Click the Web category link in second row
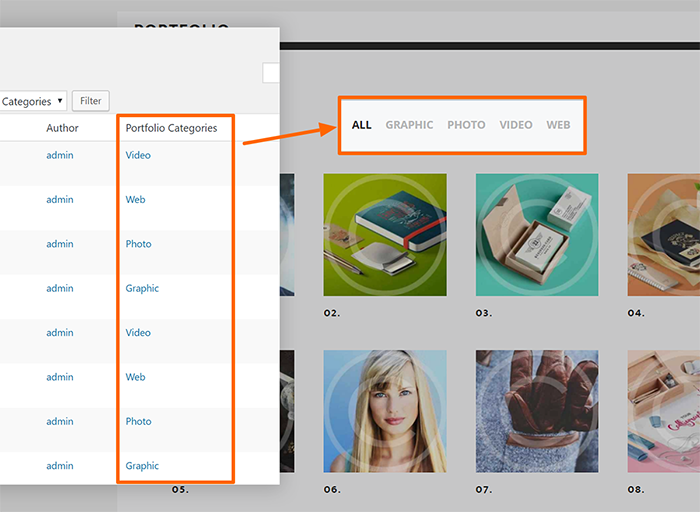 pos(135,200)
